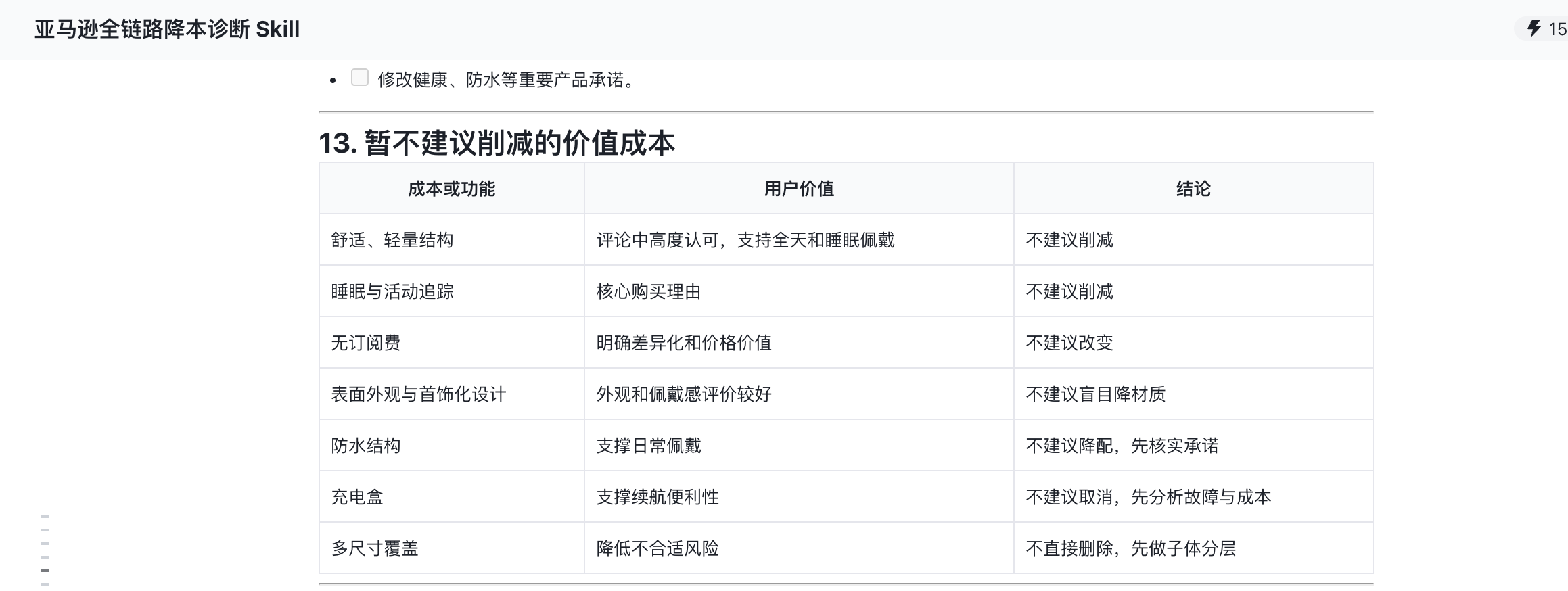Click the 不直接删除，先做子体分层 cell
Viewport: 1568px width, 591px height.
click(1193, 548)
